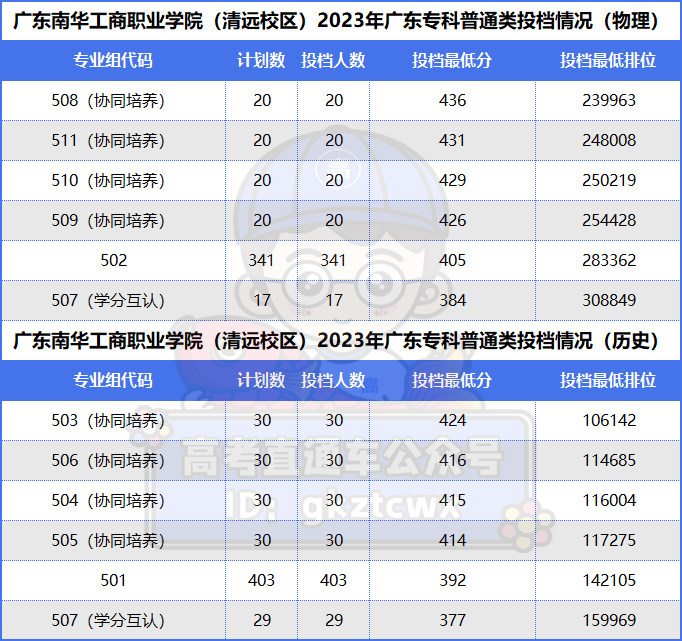Click 投档最低分 header in the history table
This screenshot has height=641, width=682.
point(452,381)
